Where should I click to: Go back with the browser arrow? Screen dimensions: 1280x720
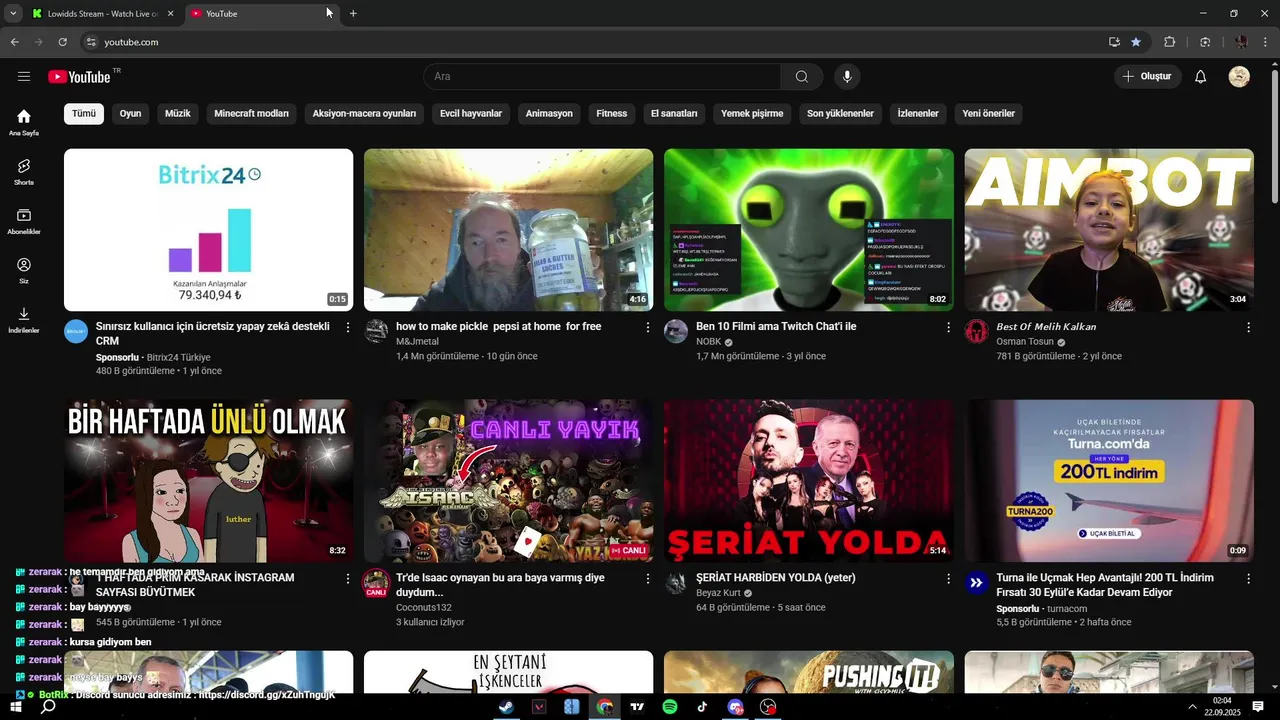pyautogui.click(x=14, y=42)
